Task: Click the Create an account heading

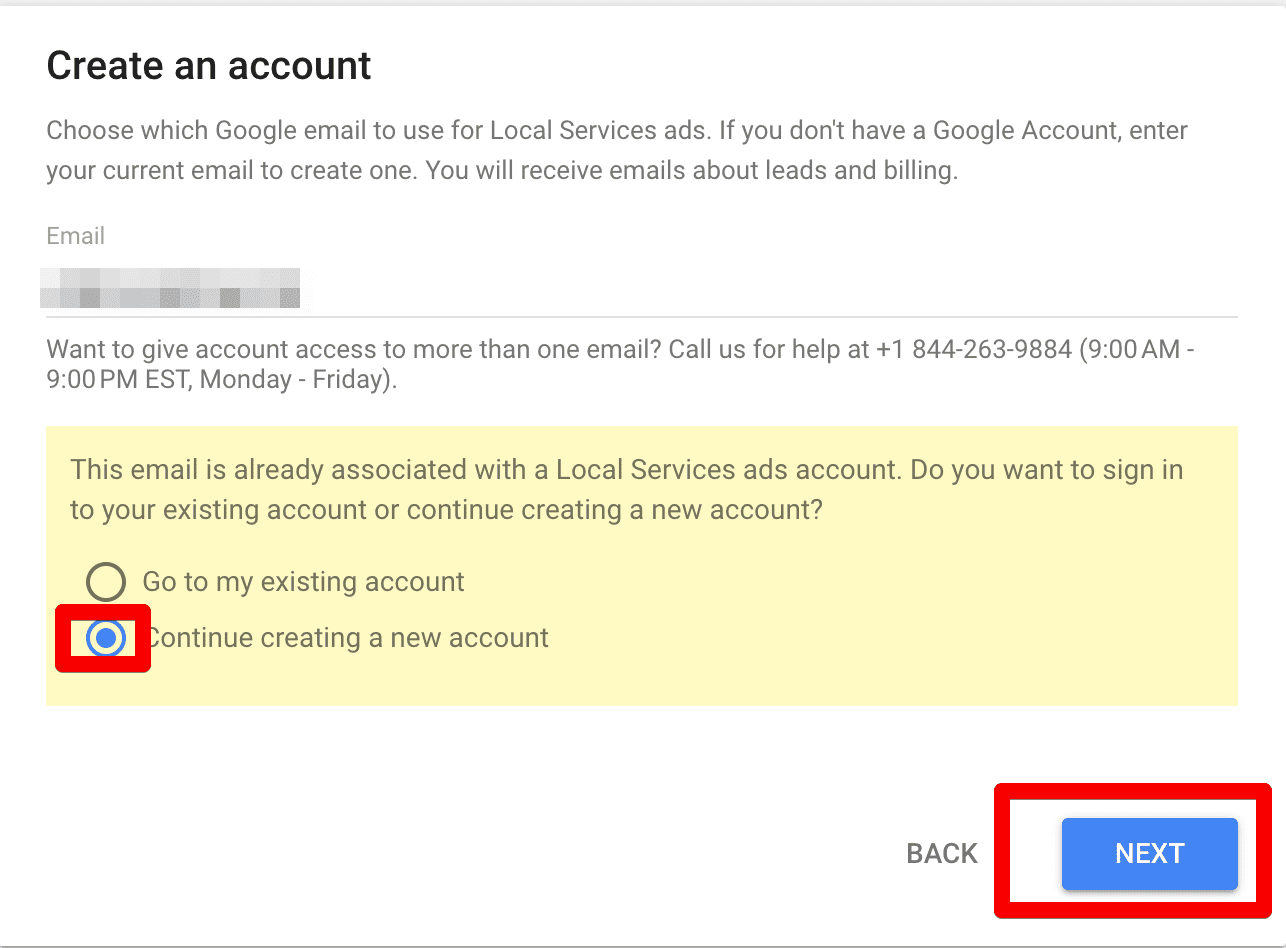Action: 208,64
